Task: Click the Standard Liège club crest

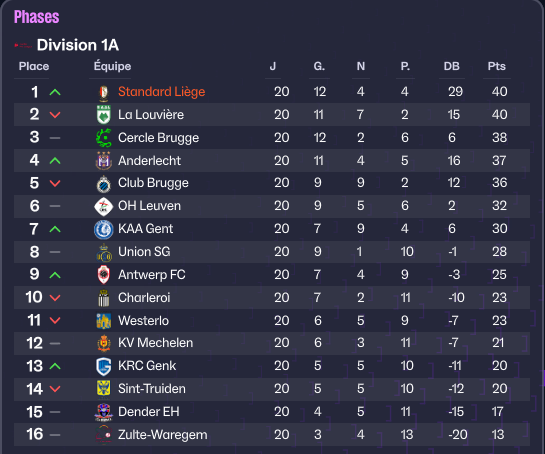Action: coord(104,92)
